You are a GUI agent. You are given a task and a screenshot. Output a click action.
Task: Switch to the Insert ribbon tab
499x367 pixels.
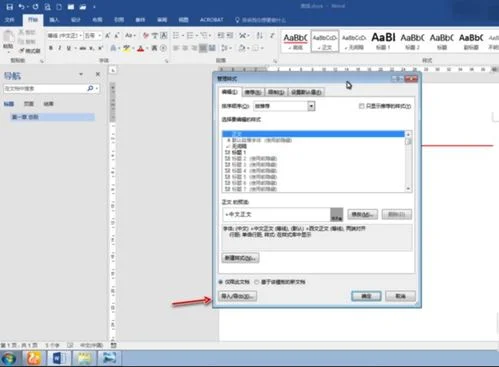54,20
